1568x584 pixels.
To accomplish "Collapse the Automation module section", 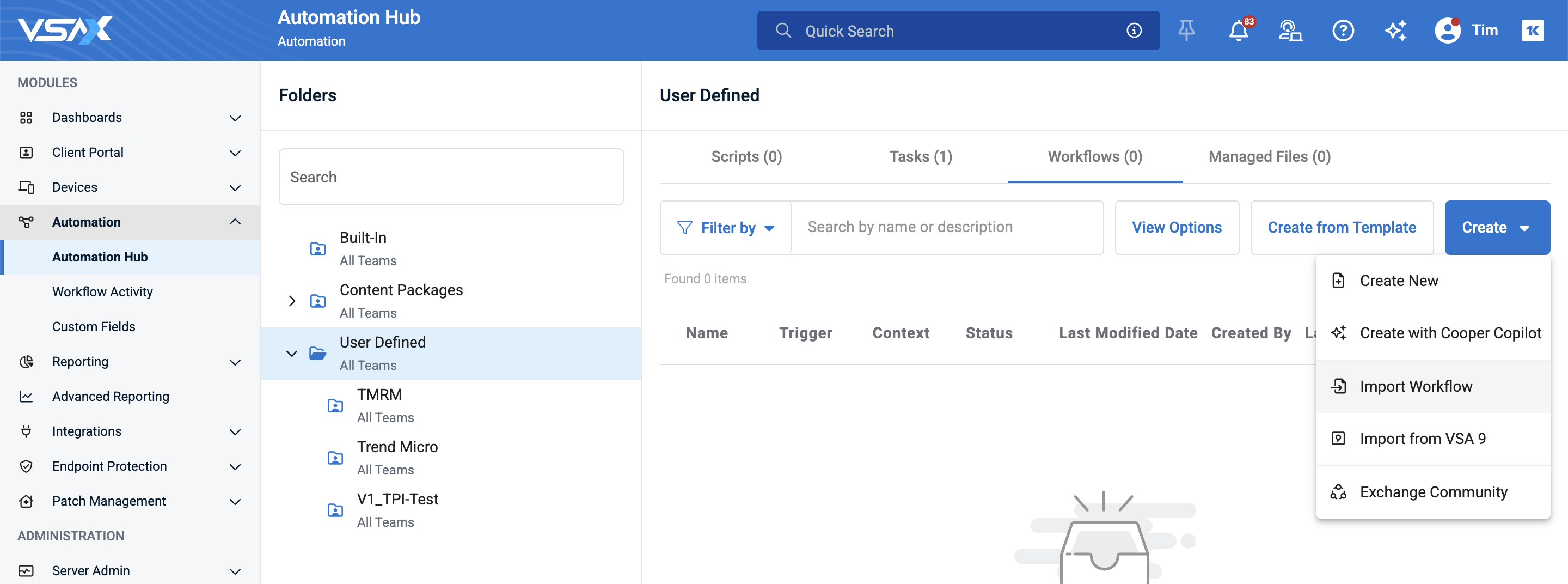I will point(235,222).
